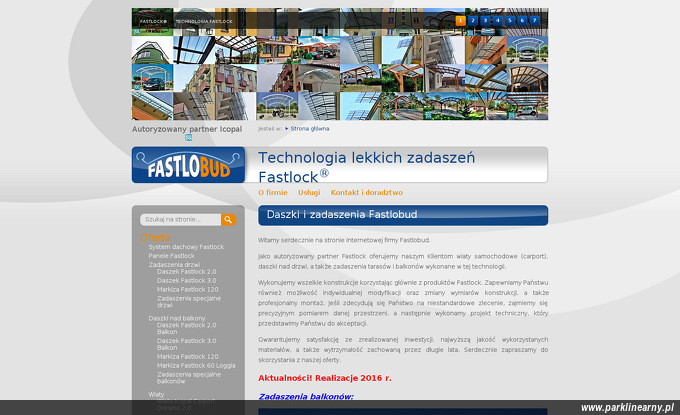Select slide number 1 in the banner
680x415 pixels.
click(461, 20)
